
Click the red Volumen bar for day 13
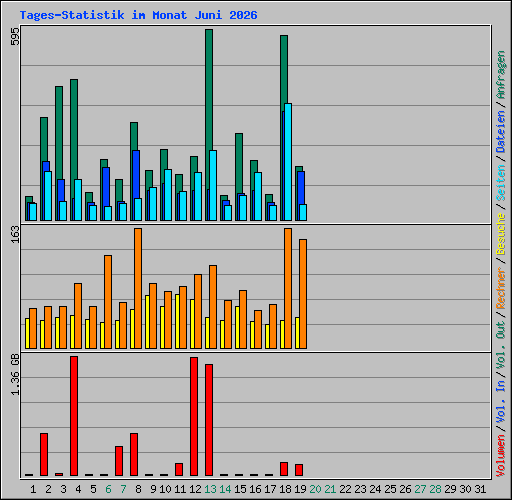[209, 420]
